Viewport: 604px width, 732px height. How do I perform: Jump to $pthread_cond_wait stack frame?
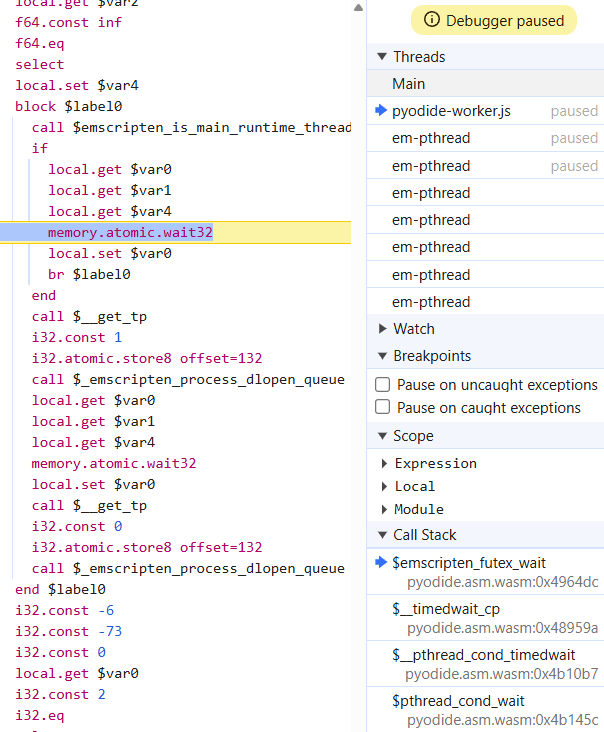458,701
